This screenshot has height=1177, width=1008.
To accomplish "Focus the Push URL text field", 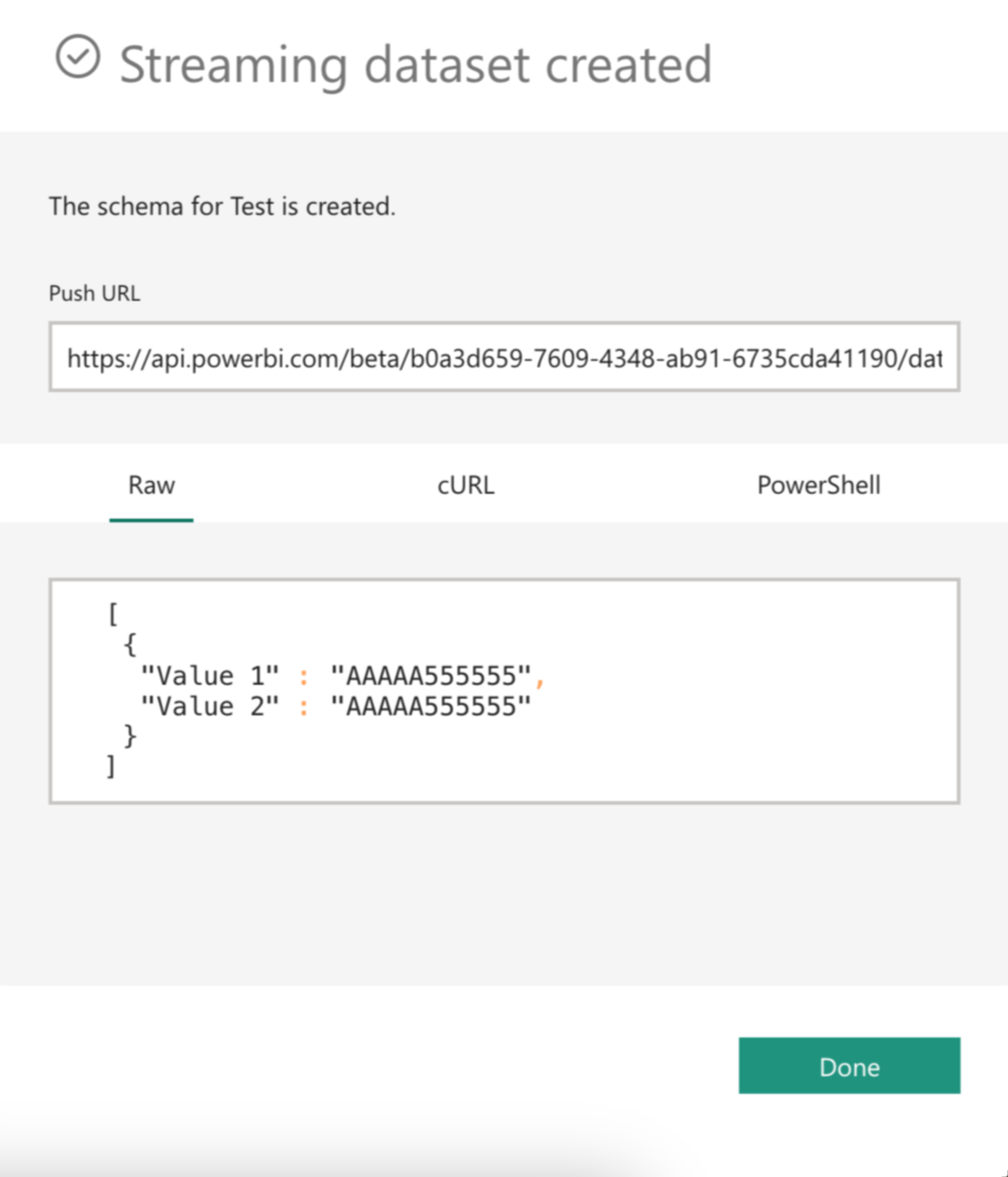I will [x=504, y=357].
